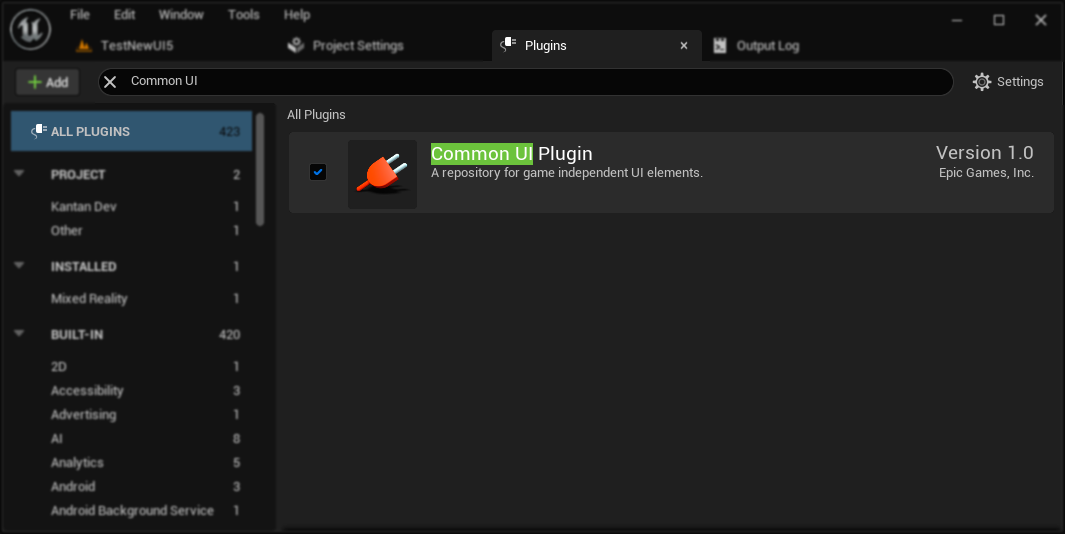Maximize the editor window
This screenshot has width=1065, height=534.
998,20
